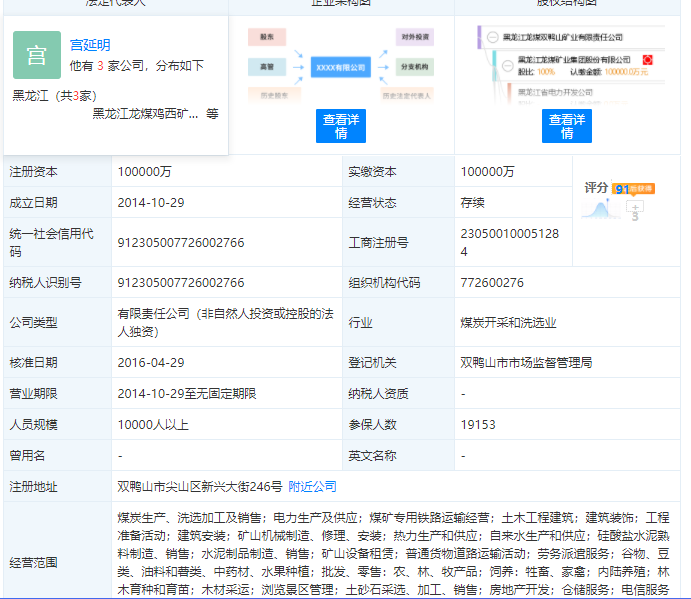Image resolution: width=691 pixels, height=599 pixels.
Task: Open legal representative 宫延明 profile link
Action: pyautogui.click(x=90, y=45)
